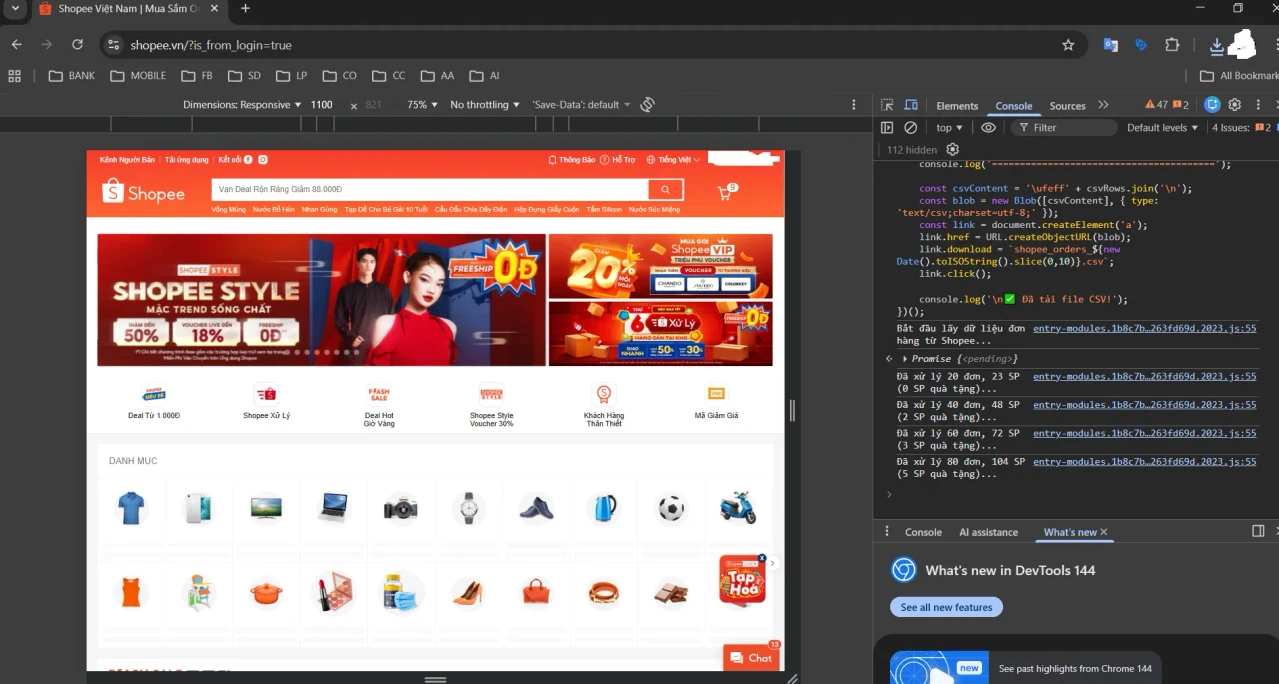Open Instagram link in Shopee header
This screenshot has height=684, width=1279.
263,160
